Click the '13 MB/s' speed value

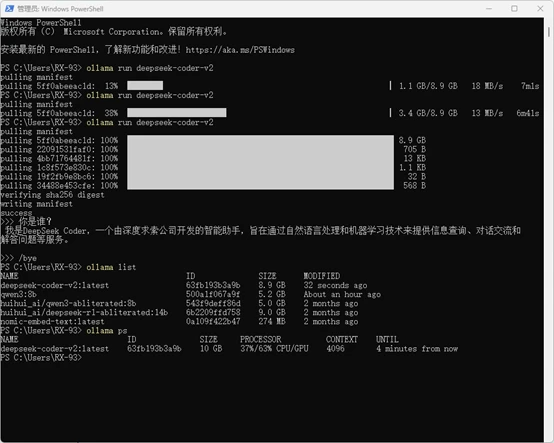(x=487, y=113)
